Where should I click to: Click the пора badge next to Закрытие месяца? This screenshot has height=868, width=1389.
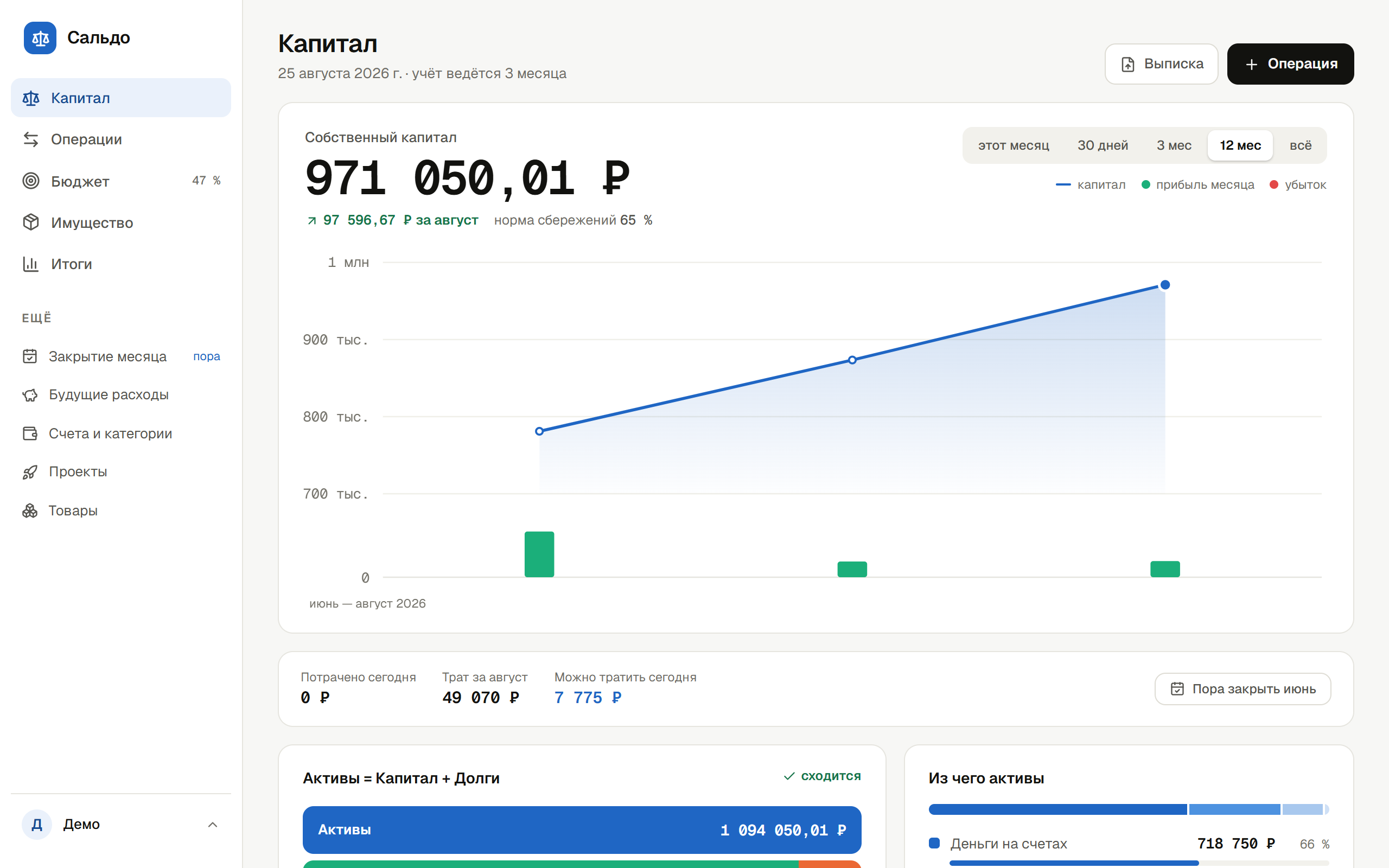(207, 356)
